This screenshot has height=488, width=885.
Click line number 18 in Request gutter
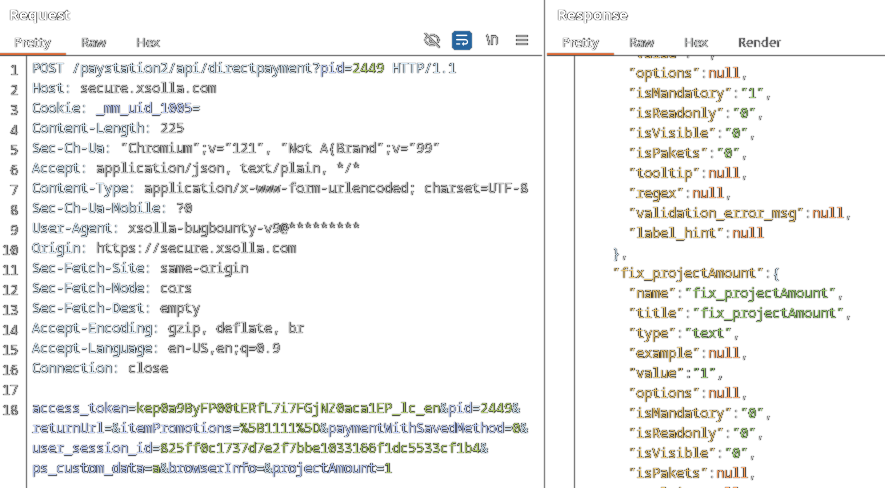pyautogui.click(x=12, y=409)
